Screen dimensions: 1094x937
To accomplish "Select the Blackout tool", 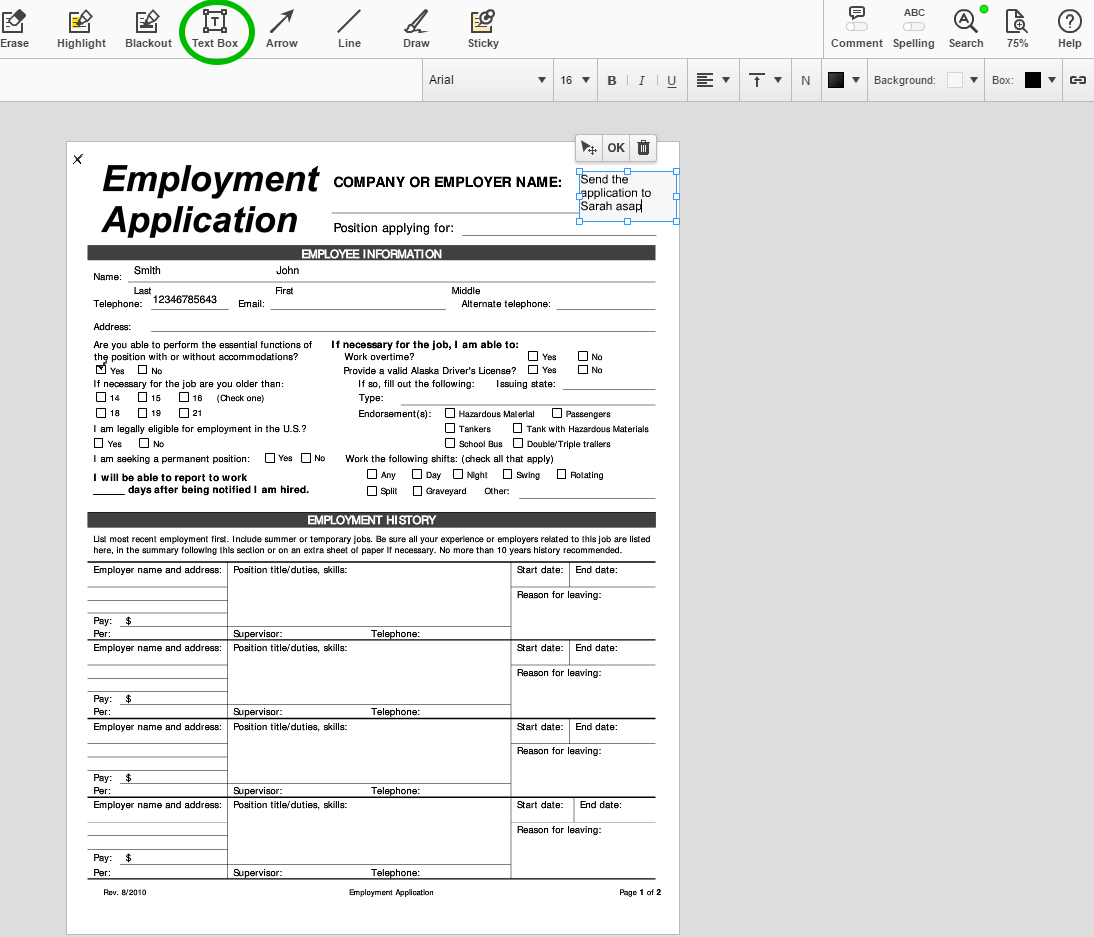I will click(x=148, y=29).
